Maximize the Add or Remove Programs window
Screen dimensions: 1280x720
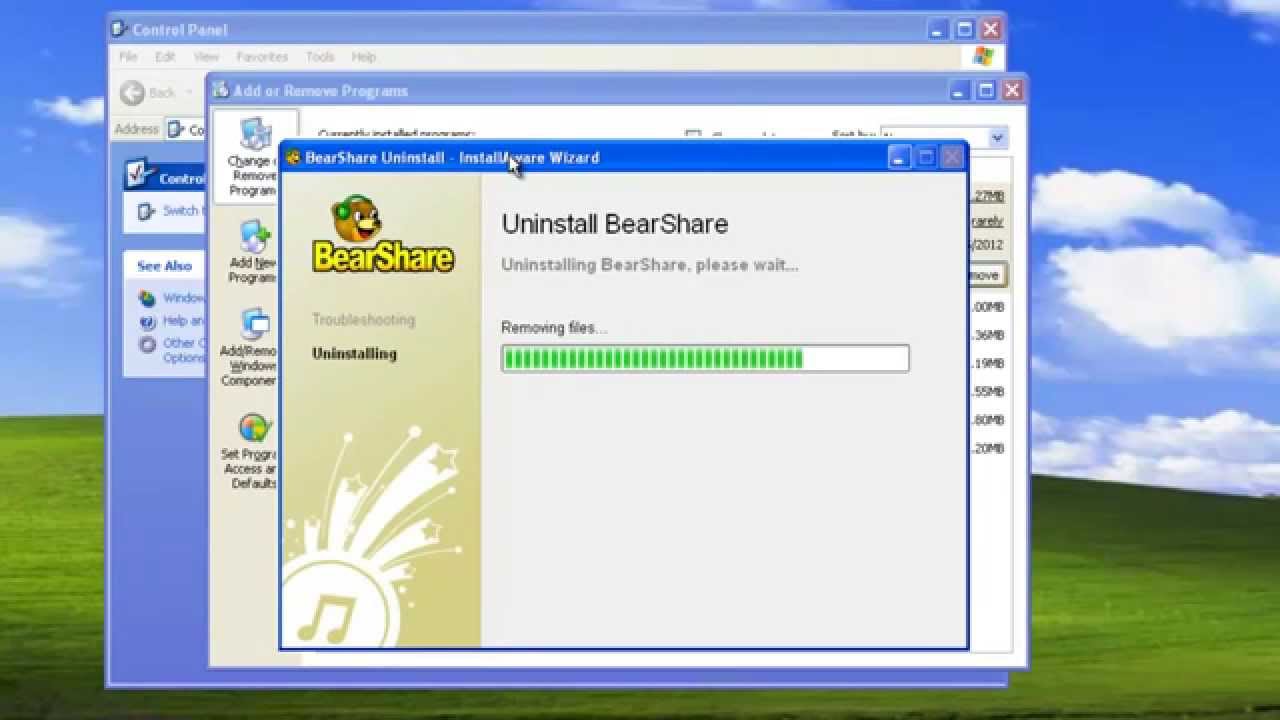point(987,90)
